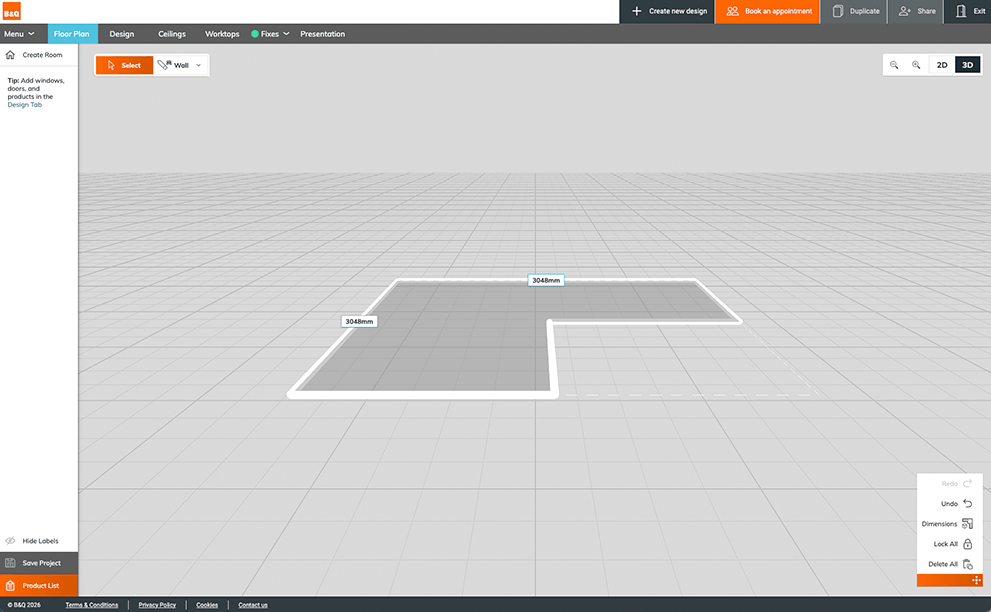
Task: Switch to the Ceilings tab
Action: point(171,33)
